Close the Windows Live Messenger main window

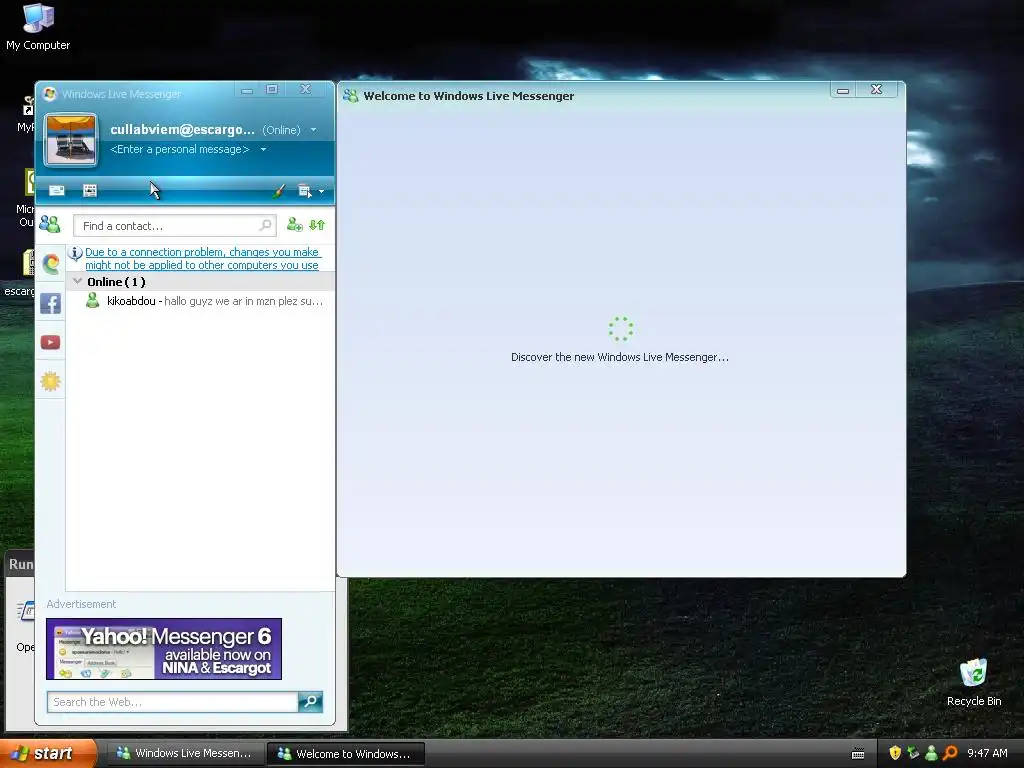pyautogui.click(x=305, y=89)
